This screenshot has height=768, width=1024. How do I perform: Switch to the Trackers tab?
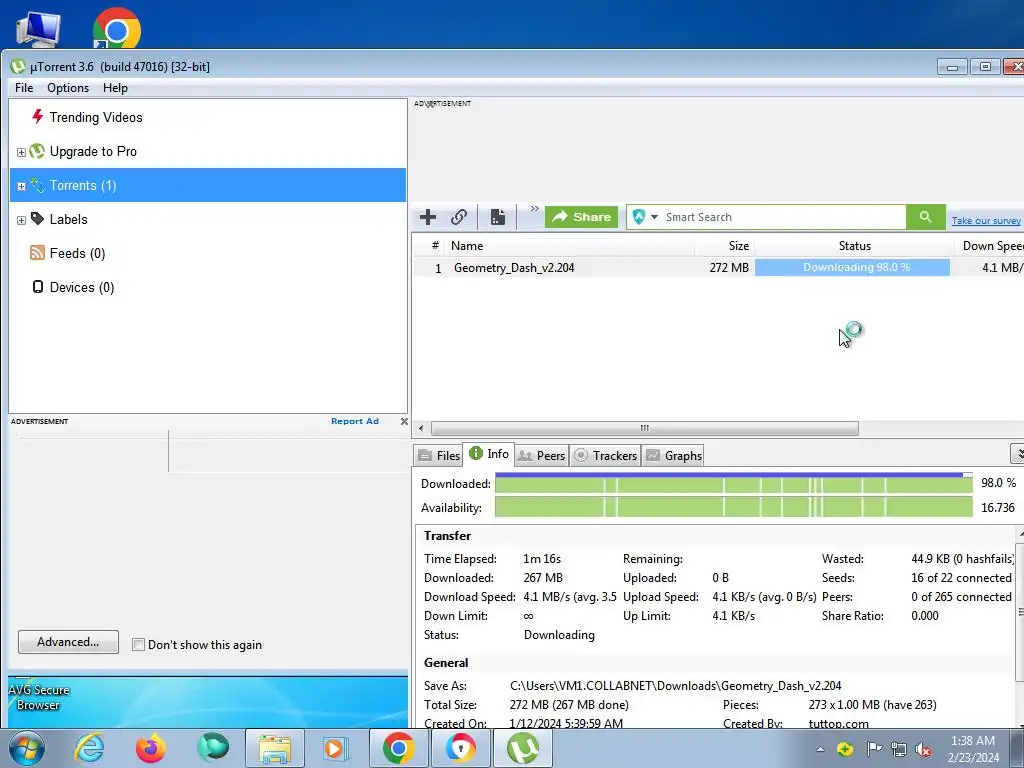[605, 455]
